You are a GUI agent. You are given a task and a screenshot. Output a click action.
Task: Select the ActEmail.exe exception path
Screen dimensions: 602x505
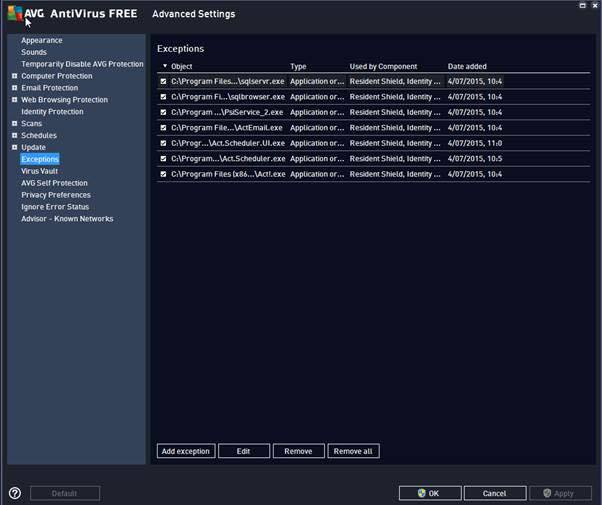tap(227, 127)
